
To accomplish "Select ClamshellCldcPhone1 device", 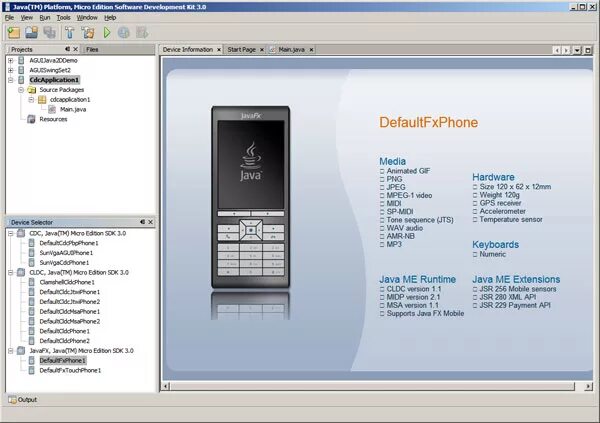I will [x=67, y=283].
